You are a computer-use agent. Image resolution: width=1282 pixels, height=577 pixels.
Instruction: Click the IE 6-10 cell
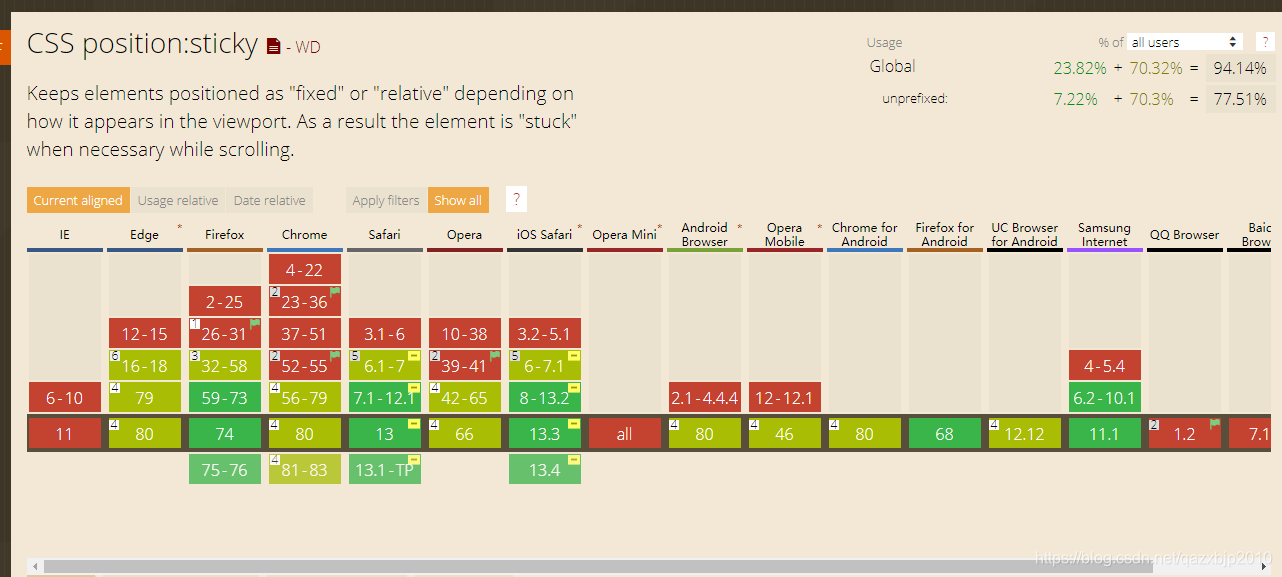point(65,397)
